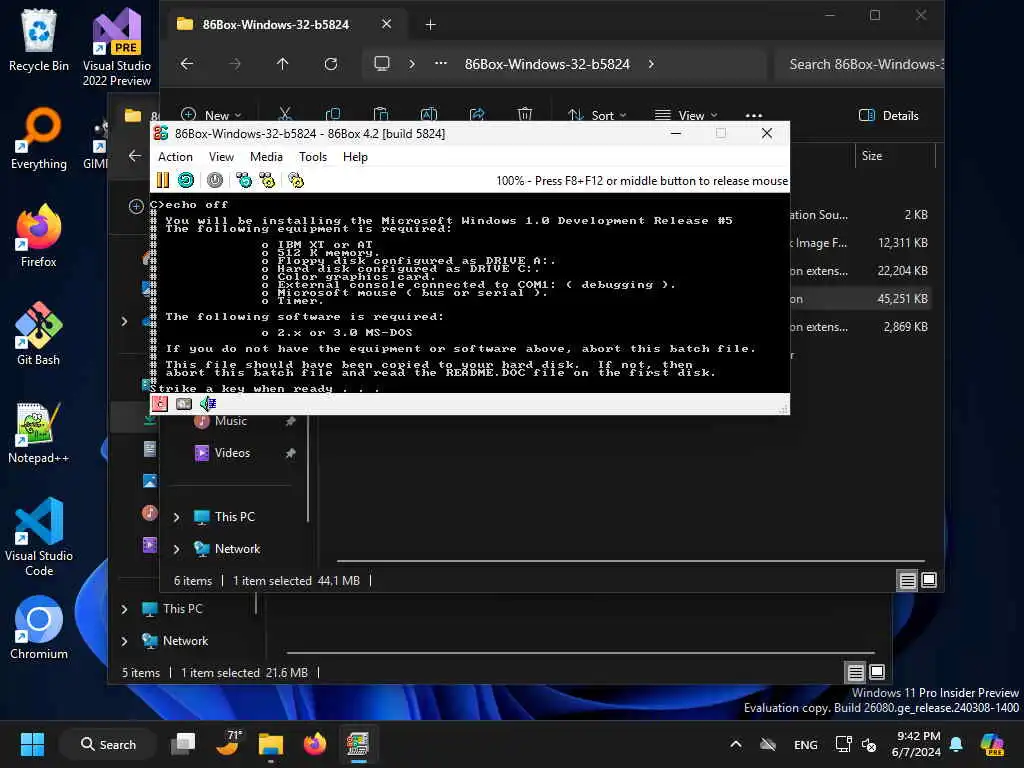
Task: Open the Media menu in 86Box
Action: coord(266,157)
